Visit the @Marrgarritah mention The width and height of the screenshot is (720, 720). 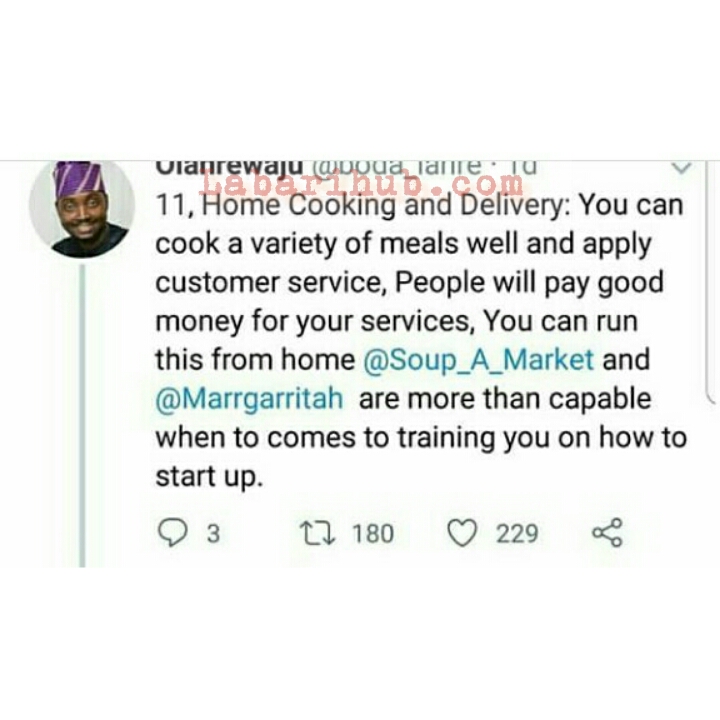point(249,398)
